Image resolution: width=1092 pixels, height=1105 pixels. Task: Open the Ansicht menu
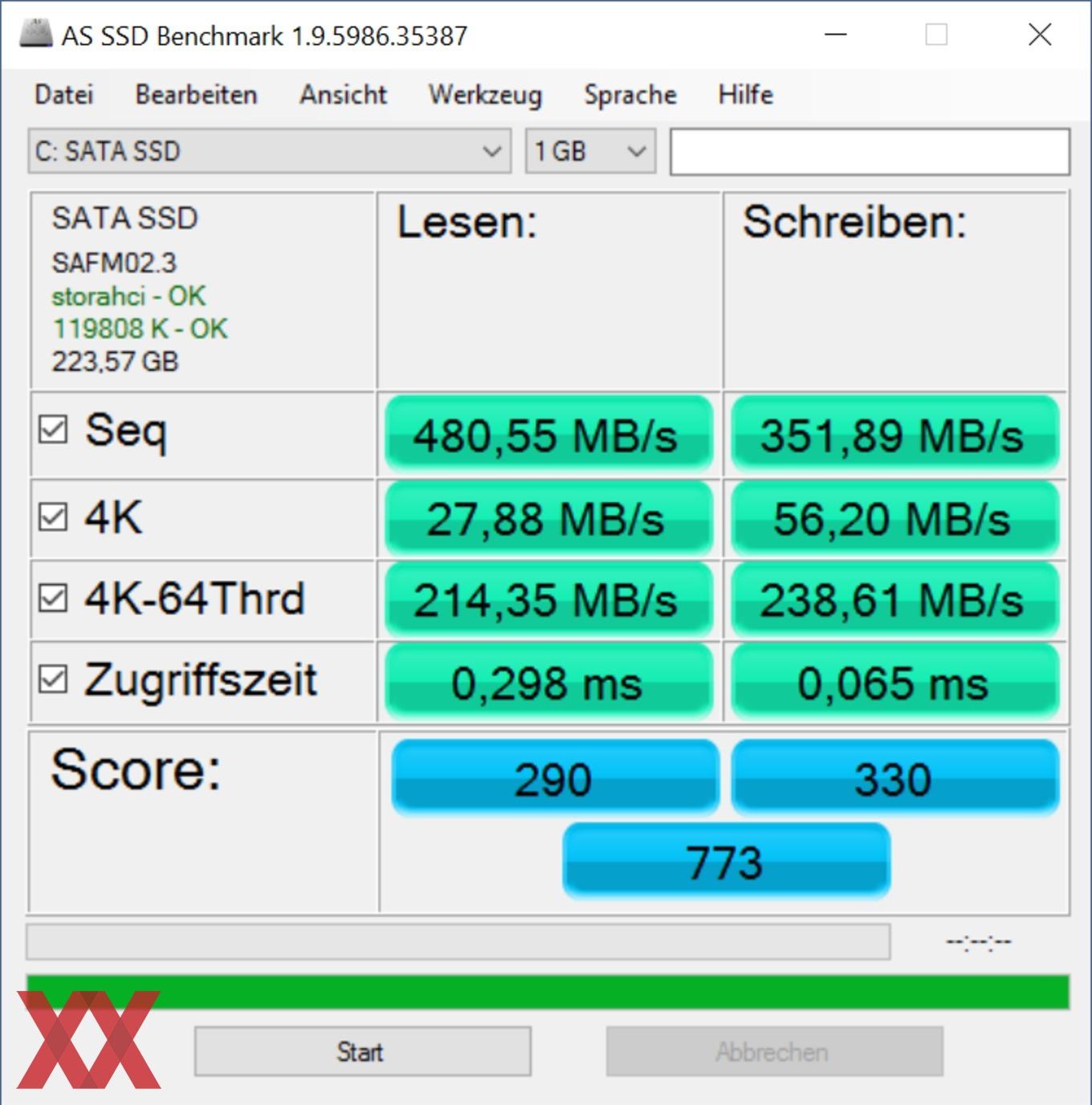[x=343, y=95]
